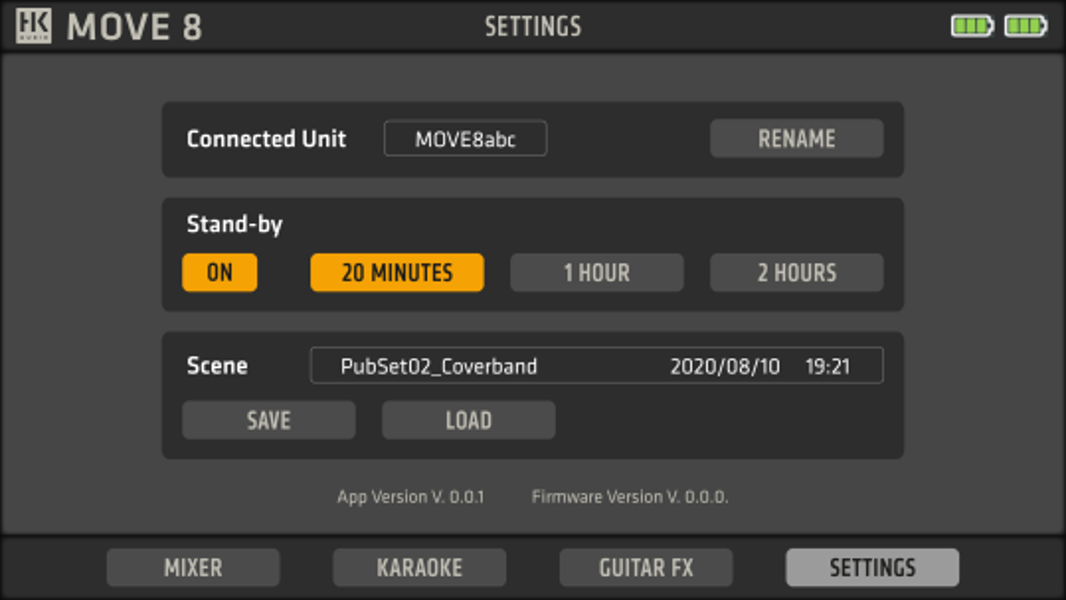Select the 20 MINUTES stand-by option
This screenshot has height=600, width=1066.
click(397, 273)
